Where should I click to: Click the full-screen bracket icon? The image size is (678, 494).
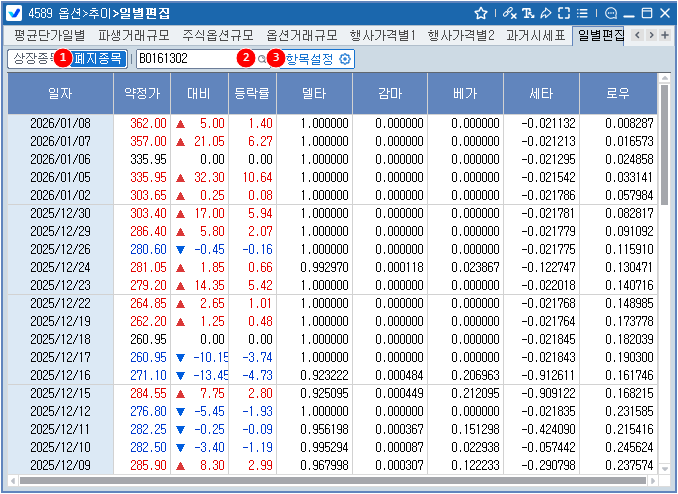coord(564,13)
